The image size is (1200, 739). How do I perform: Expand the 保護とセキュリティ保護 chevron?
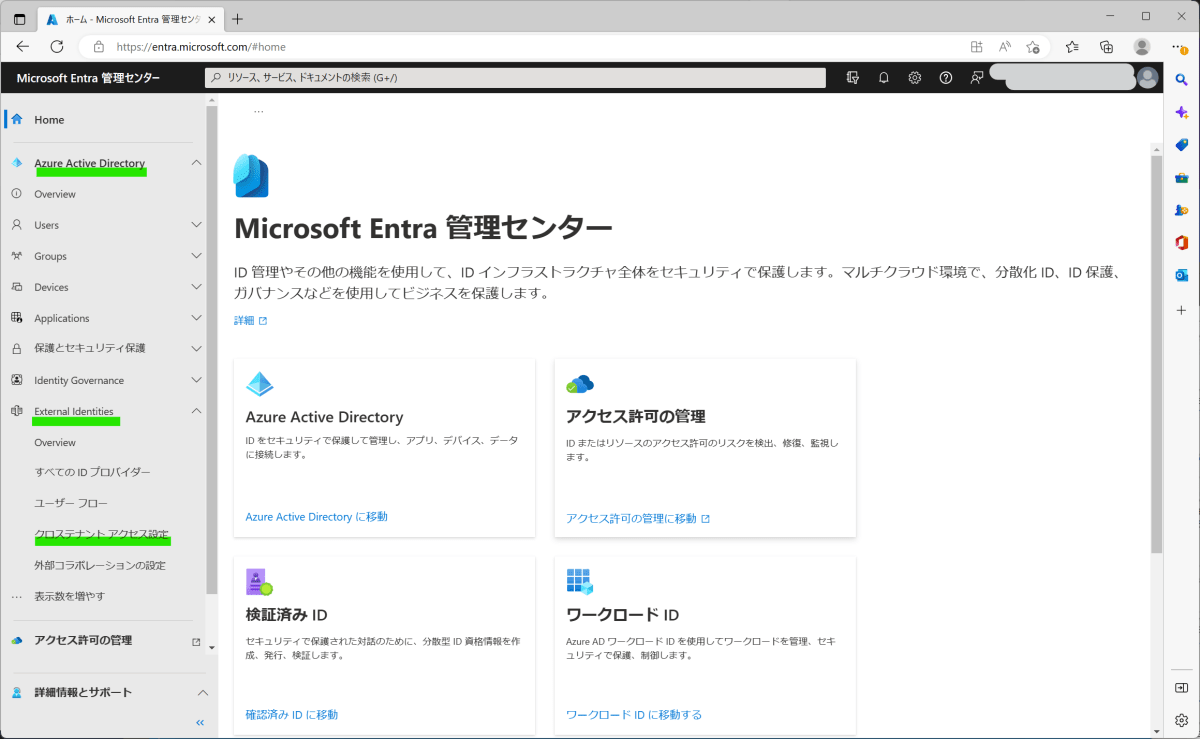pyautogui.click(x=196, y=349)
